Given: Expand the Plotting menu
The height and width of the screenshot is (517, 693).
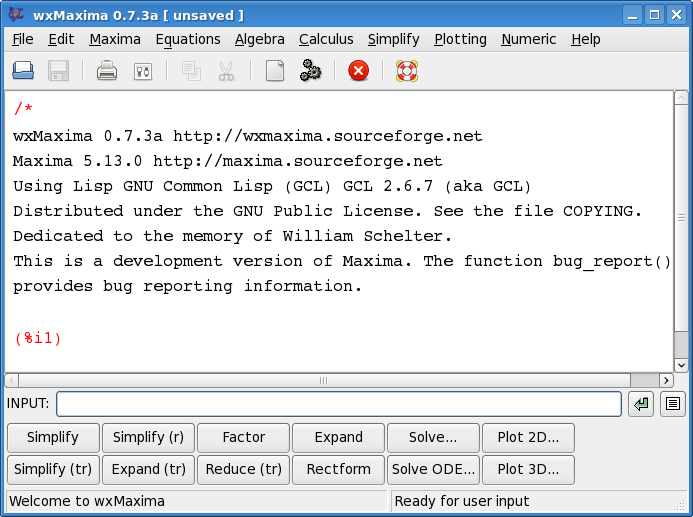Looking at the screenshot, I should tap(460, 39).
